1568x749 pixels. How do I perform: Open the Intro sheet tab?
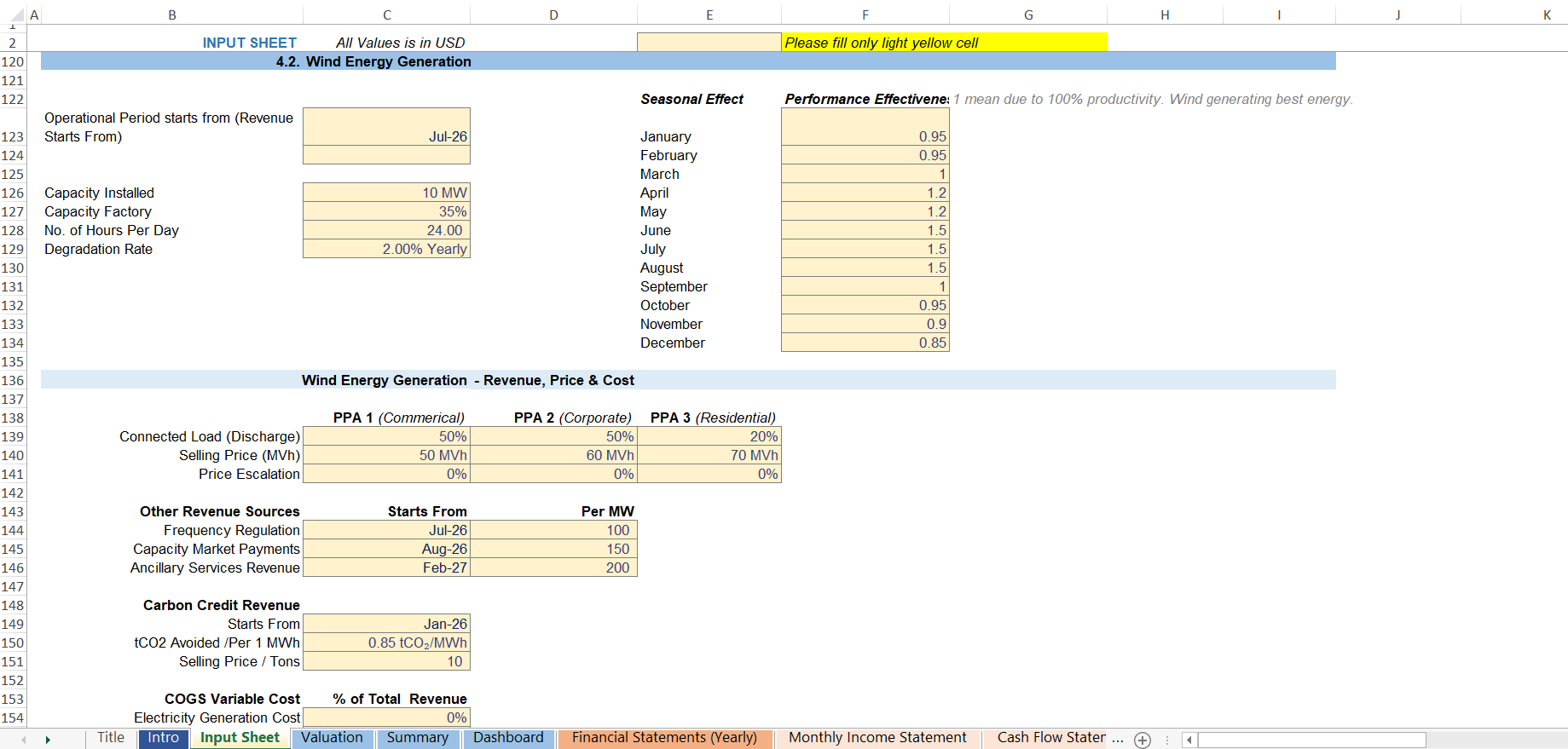coord(163,738)
